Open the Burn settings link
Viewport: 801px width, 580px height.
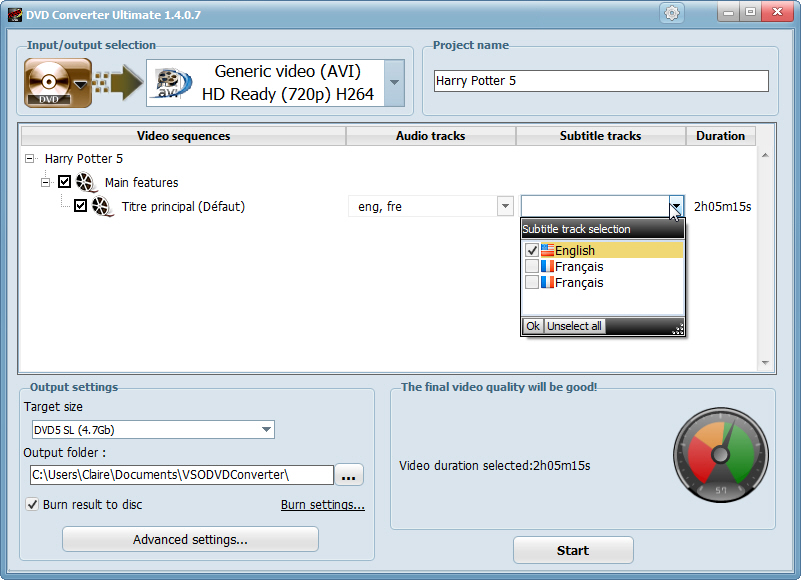pyautogui.click(x=322, y=505)
